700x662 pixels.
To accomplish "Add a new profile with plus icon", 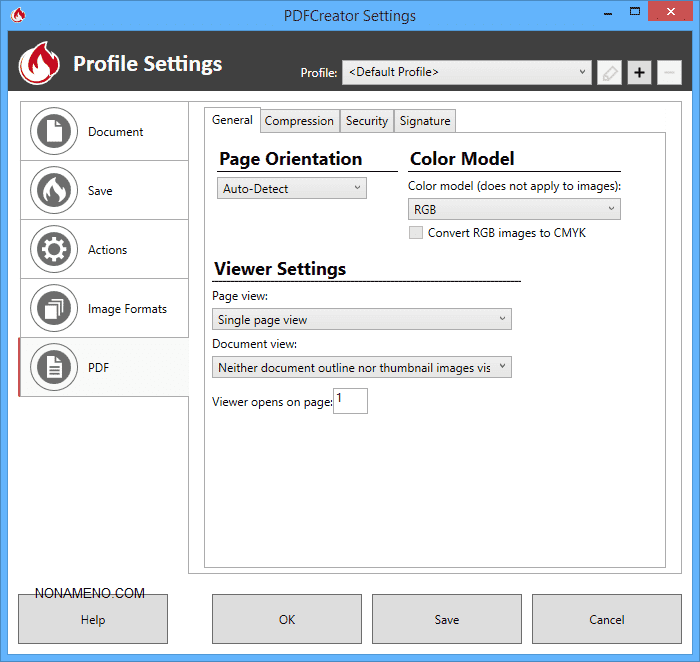I will point(639,72).
